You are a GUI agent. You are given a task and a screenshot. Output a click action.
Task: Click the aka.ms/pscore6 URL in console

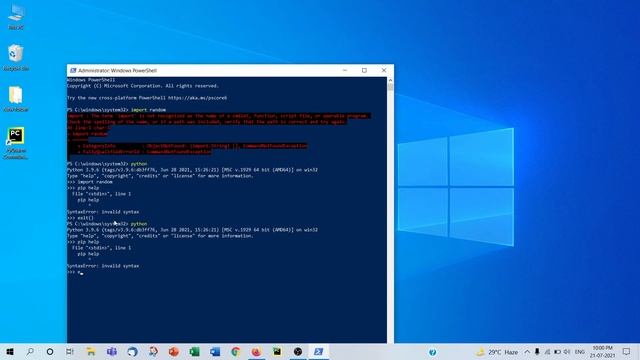tap(197, 98)
